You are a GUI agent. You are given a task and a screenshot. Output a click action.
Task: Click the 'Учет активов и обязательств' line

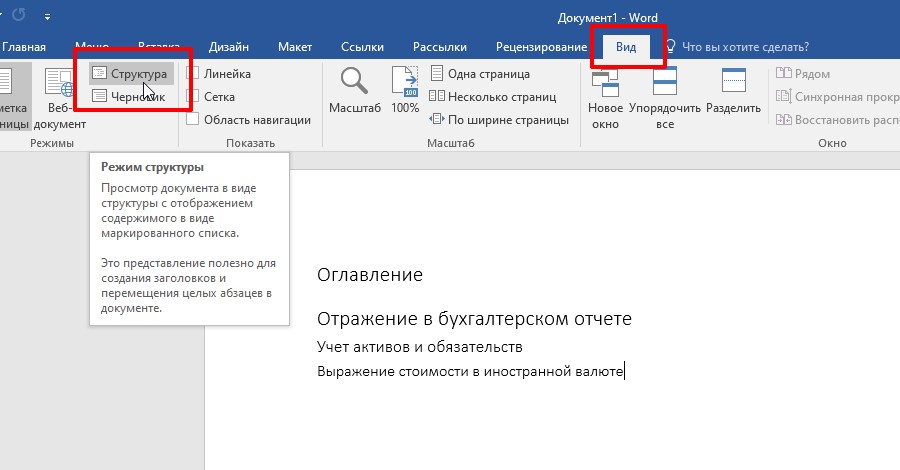point(420,347)
